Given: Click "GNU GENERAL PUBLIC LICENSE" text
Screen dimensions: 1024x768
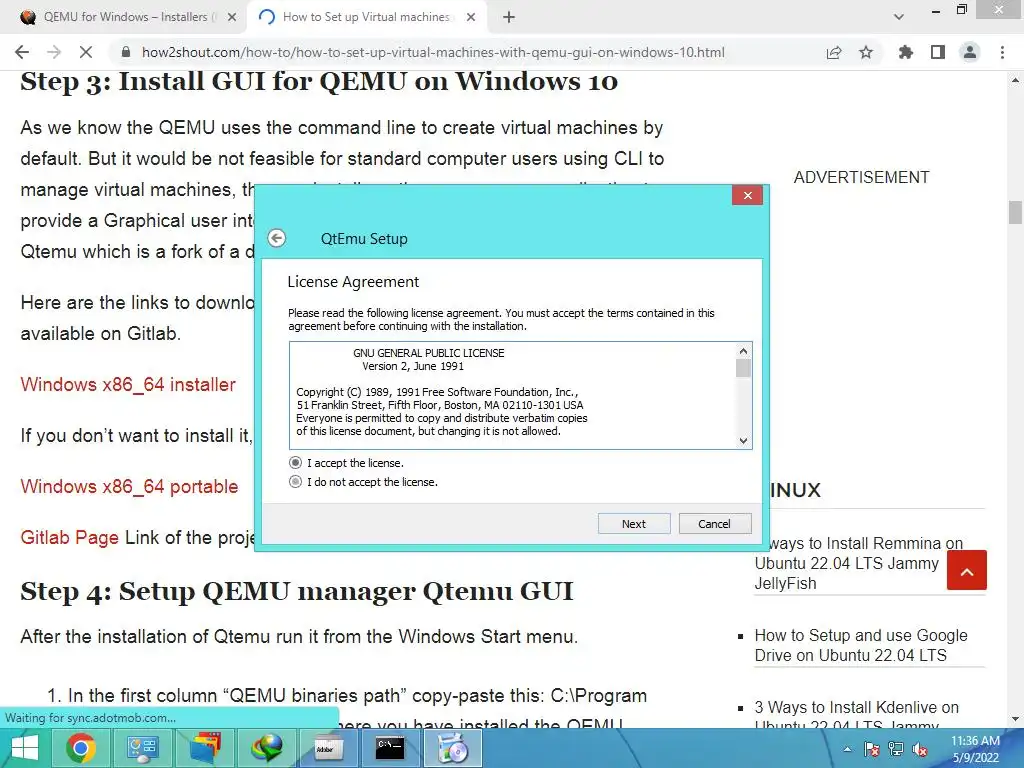Looking at the screenshot, I should tap(428, 353).
